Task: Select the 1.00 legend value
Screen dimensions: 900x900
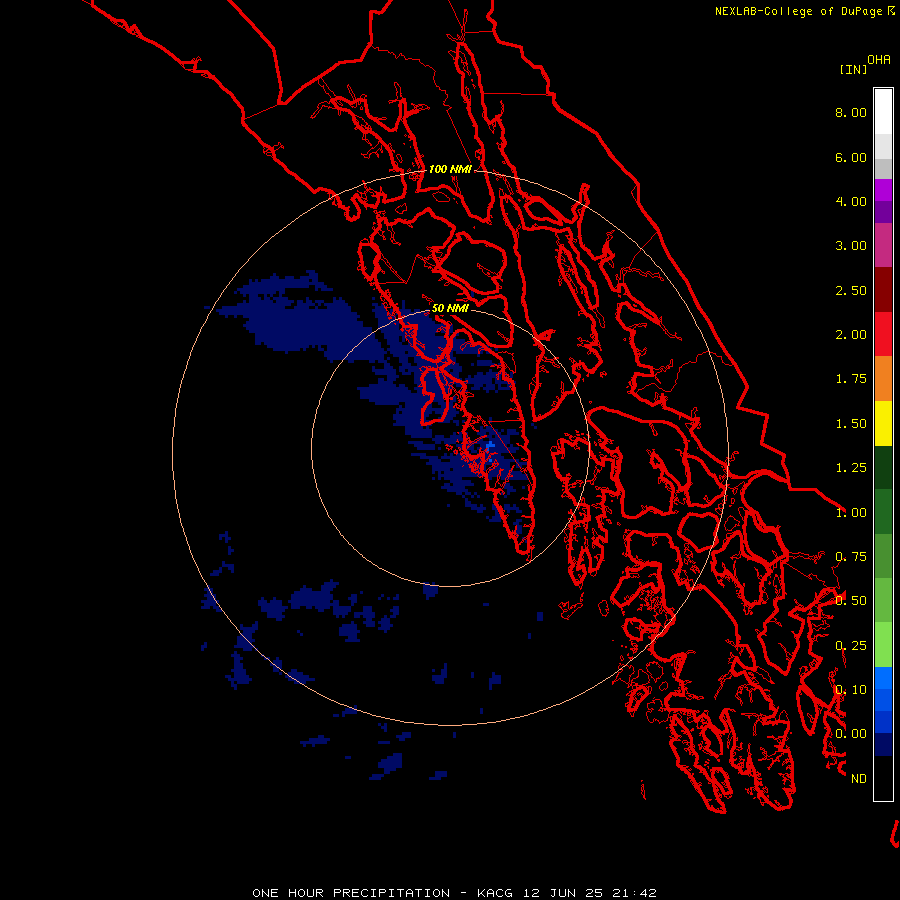Action: click(x=851, y=513)
